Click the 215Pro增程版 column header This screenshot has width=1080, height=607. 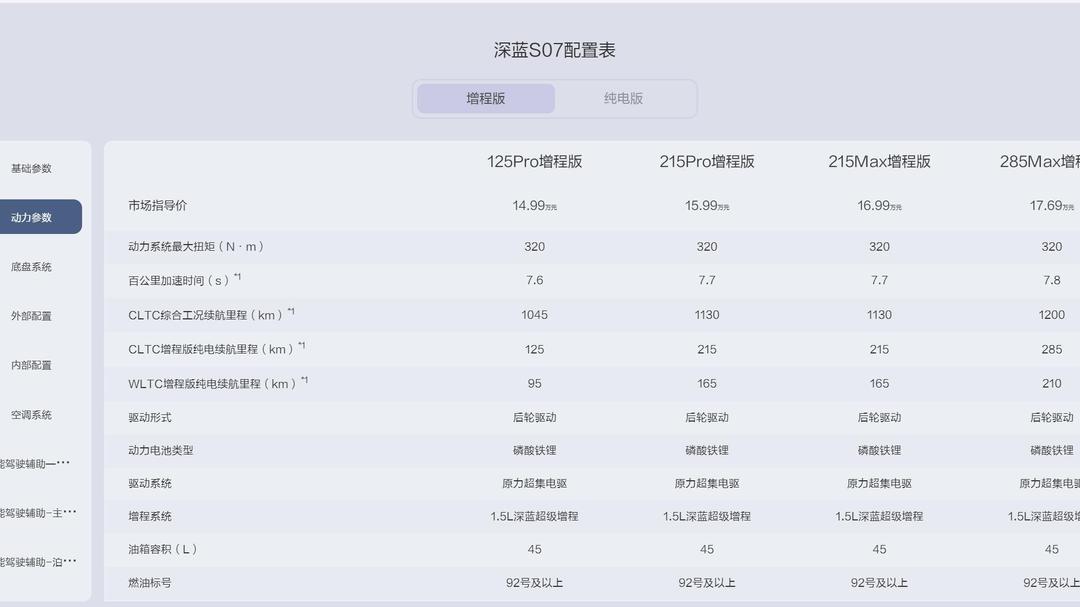tap(706, 160)
